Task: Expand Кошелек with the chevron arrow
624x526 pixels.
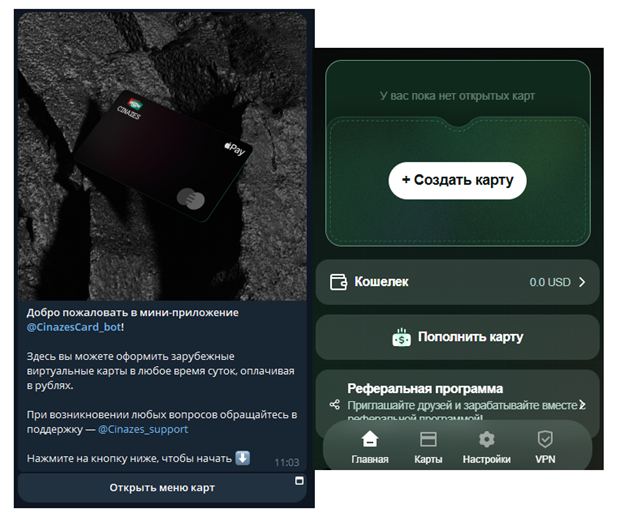Action: pos(582,282)
